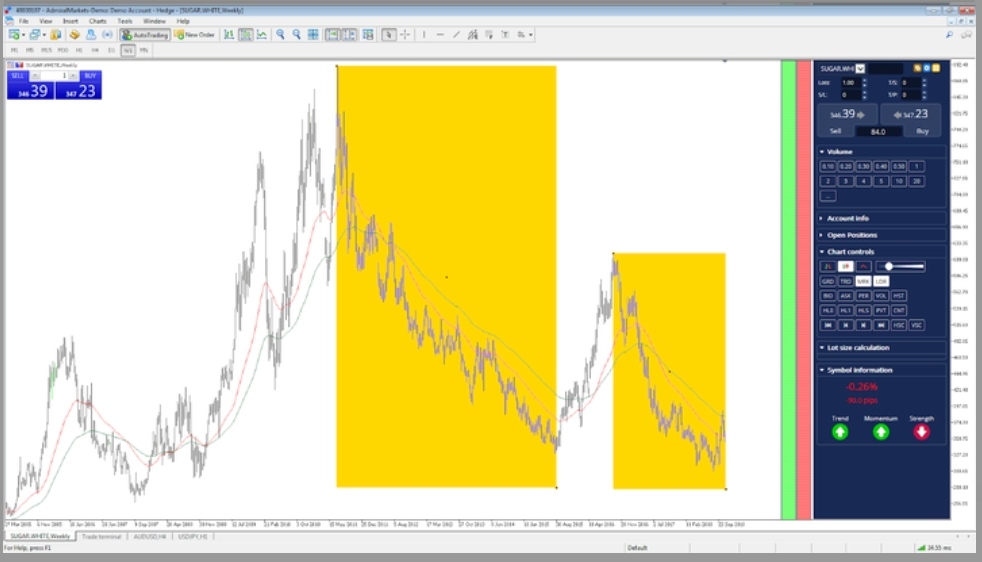Open the Charts menu
The image size is (982, 562).
[x=97, y=20]
